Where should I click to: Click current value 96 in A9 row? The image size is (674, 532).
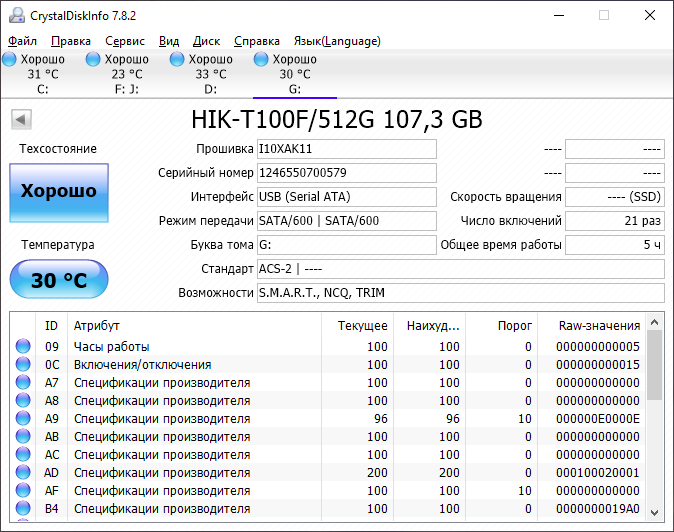click(x=380, y=419)
